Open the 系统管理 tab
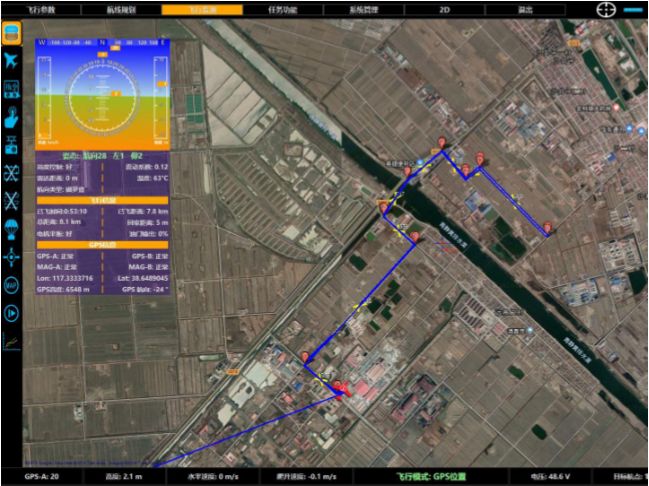 [363, 8]
